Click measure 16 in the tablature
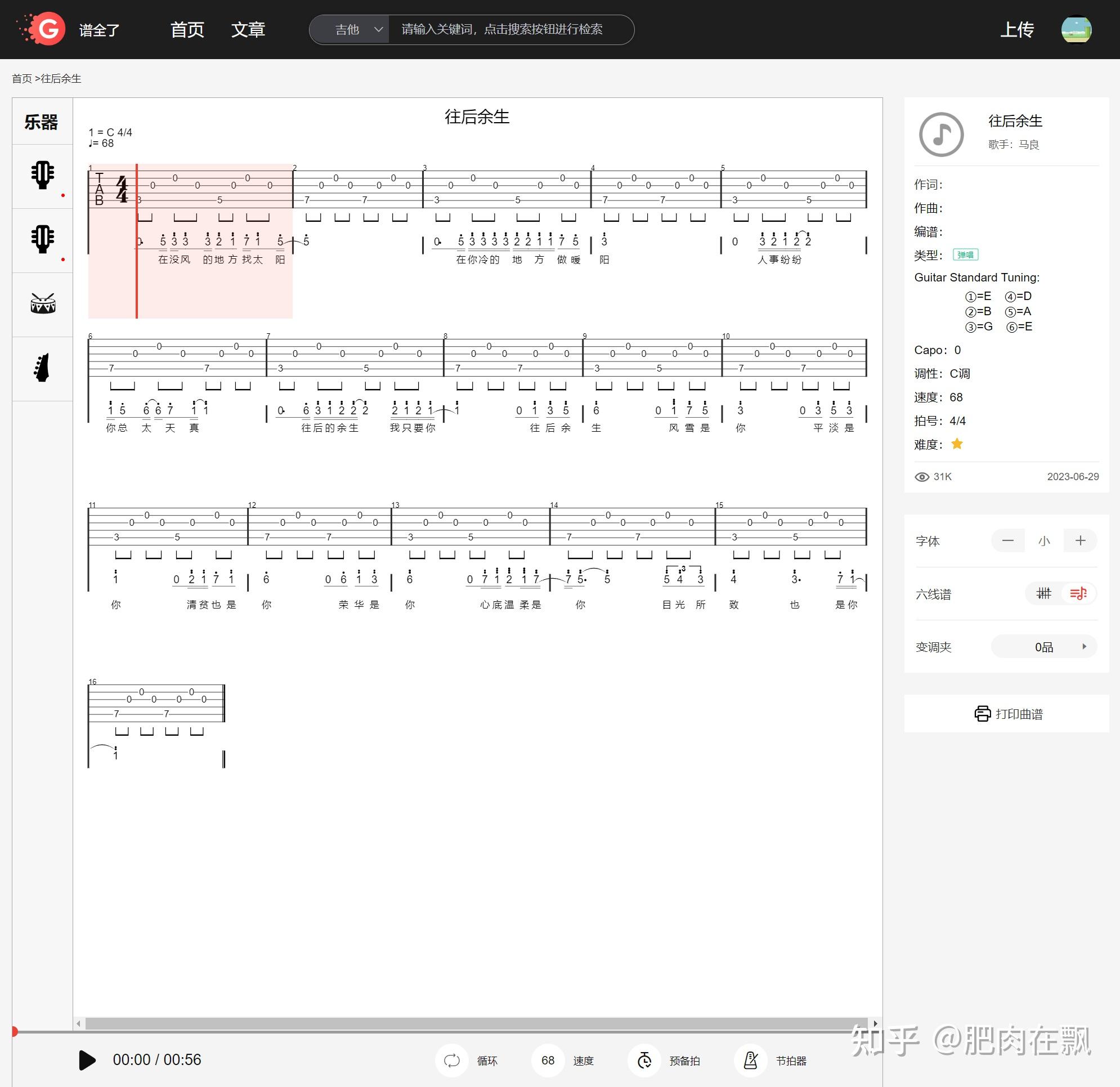The width and height of the screenshot is (1120, 1087). click(x=156, y=703)
